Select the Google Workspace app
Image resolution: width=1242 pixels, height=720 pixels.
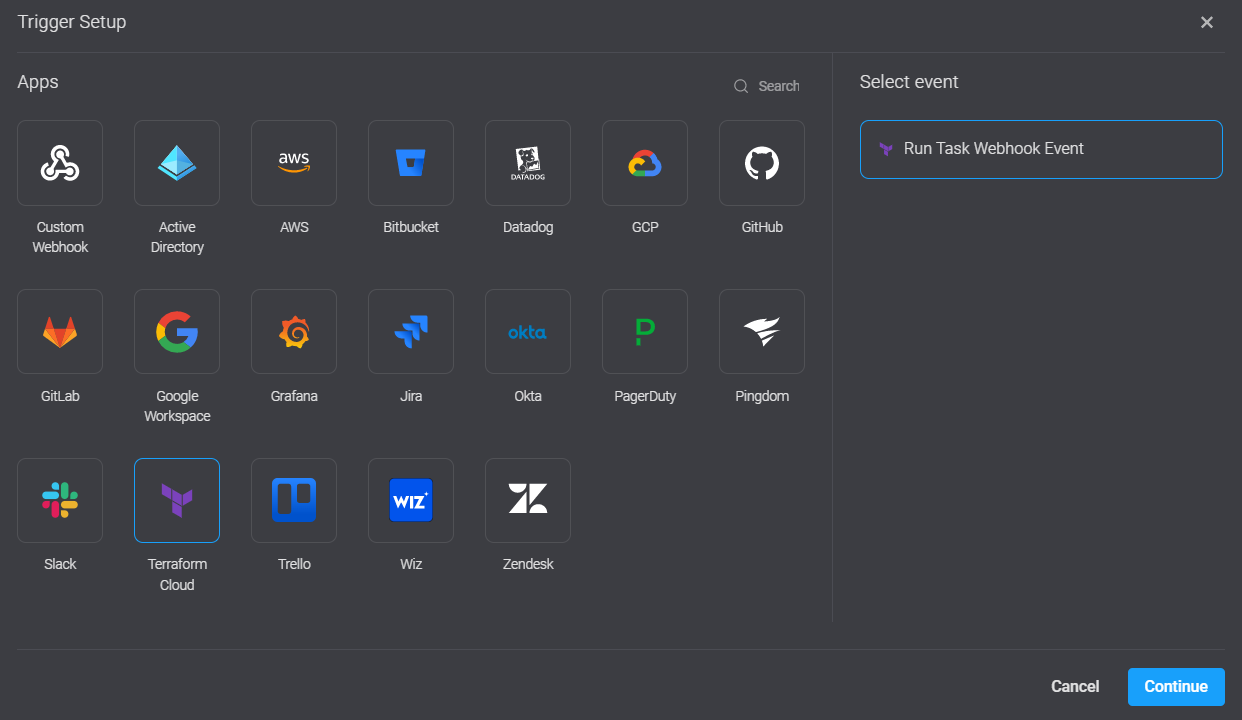click(177, 331)
